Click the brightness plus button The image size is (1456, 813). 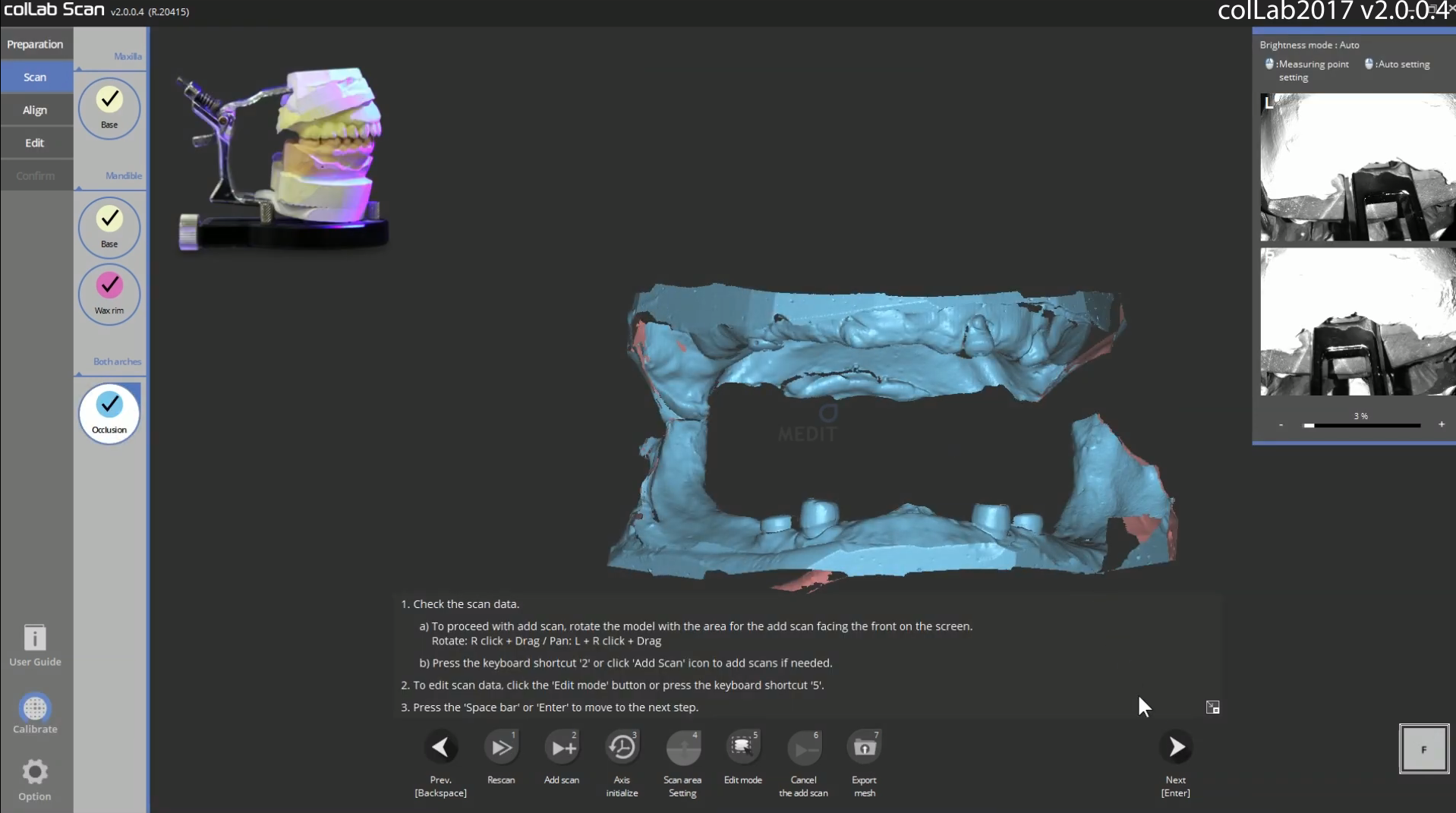click(x=1442, y=424)
